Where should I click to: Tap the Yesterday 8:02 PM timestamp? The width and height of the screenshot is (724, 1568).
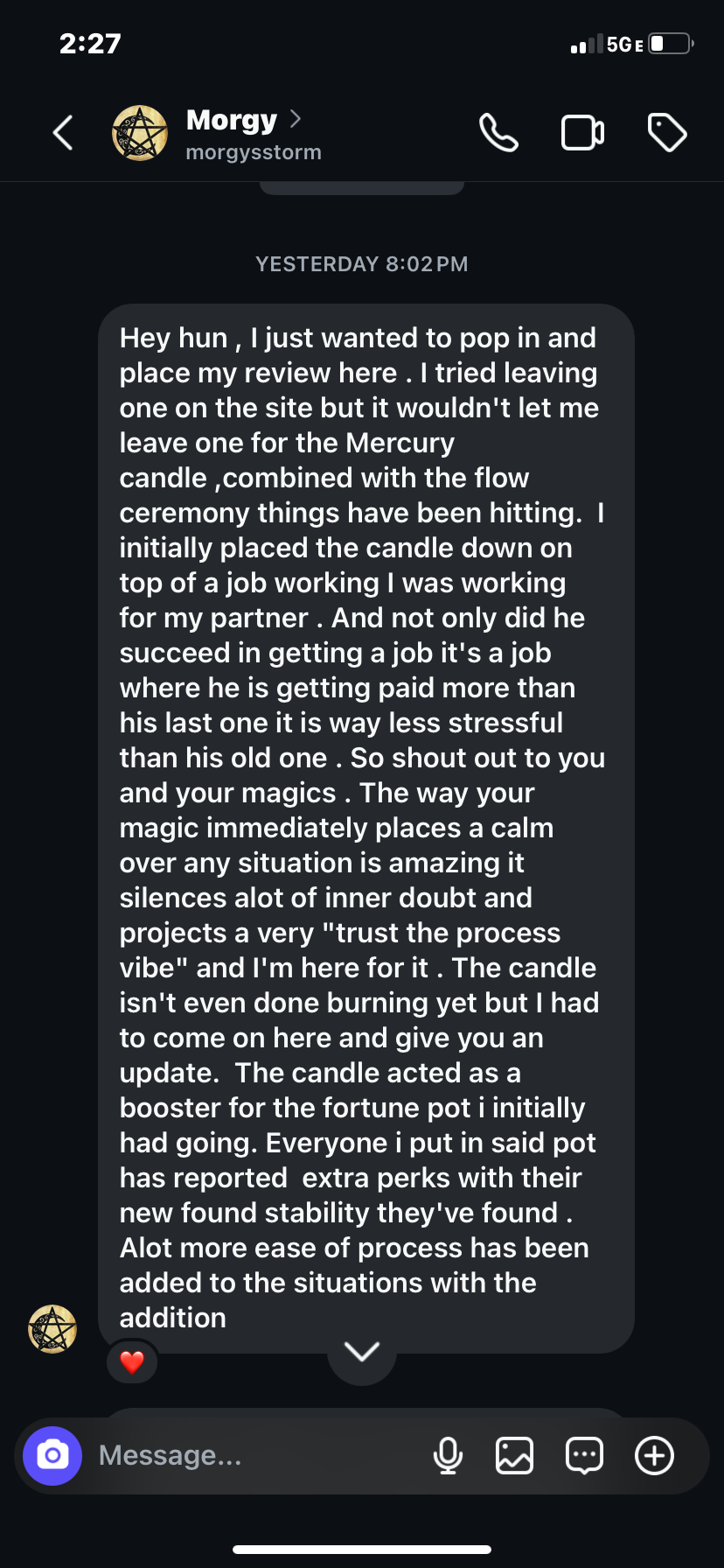point(362,264)
